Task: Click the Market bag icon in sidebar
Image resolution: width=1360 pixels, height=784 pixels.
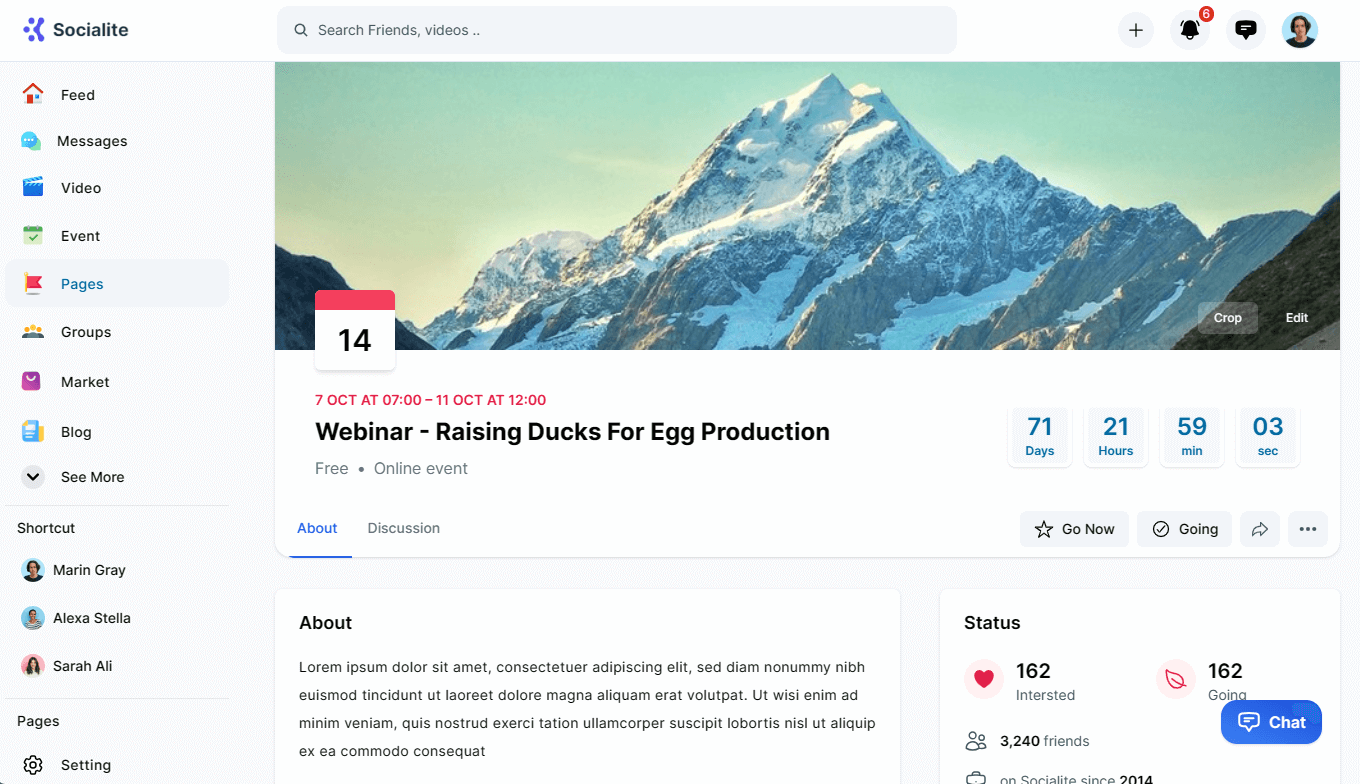Action: (x=33, y=381)
